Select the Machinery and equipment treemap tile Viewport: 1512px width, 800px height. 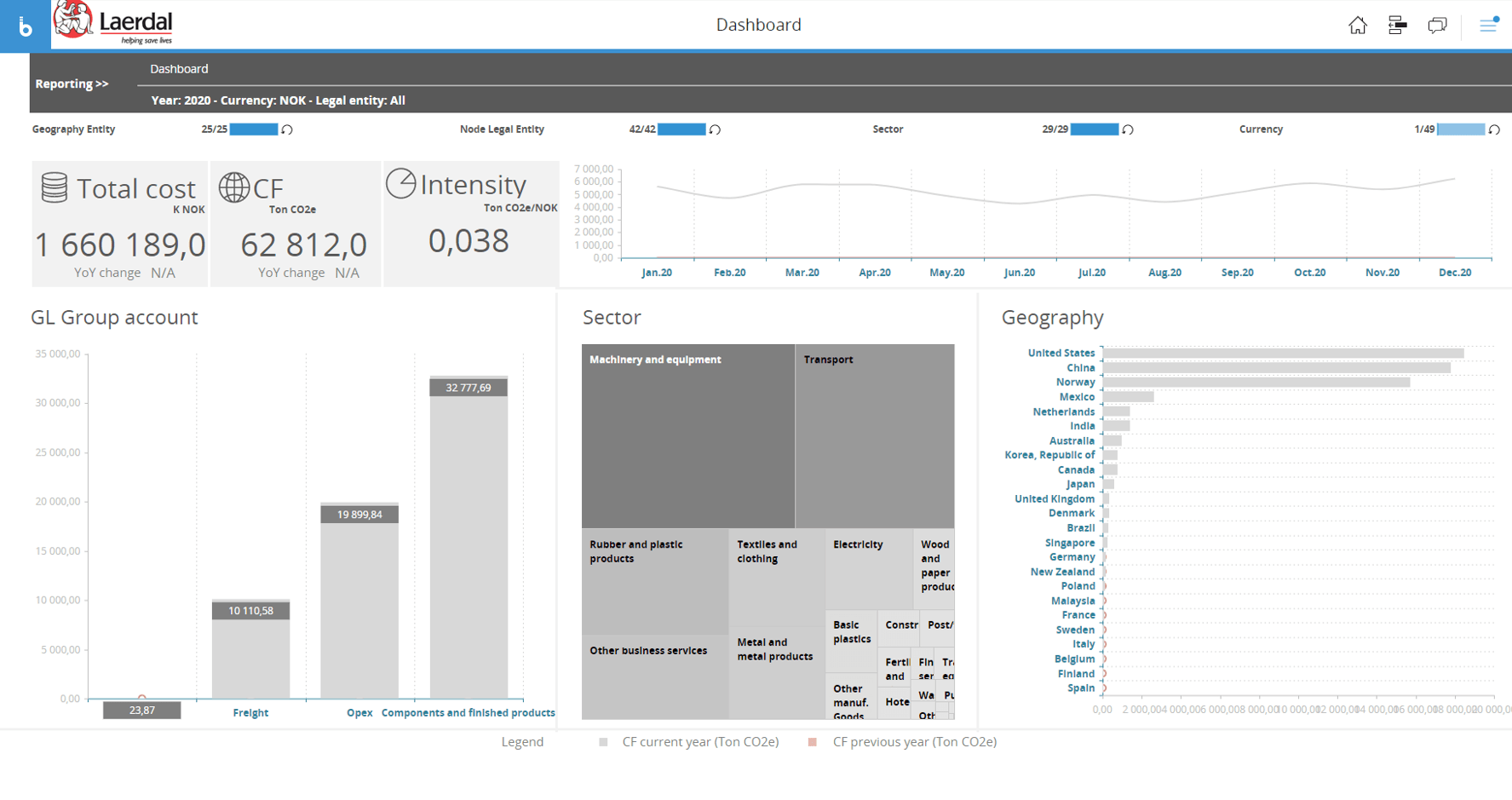point(687,435)
